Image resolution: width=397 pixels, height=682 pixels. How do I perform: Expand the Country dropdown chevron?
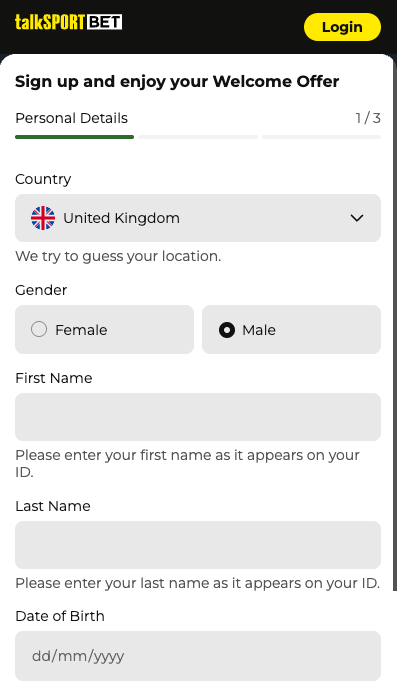coord(357,218)
